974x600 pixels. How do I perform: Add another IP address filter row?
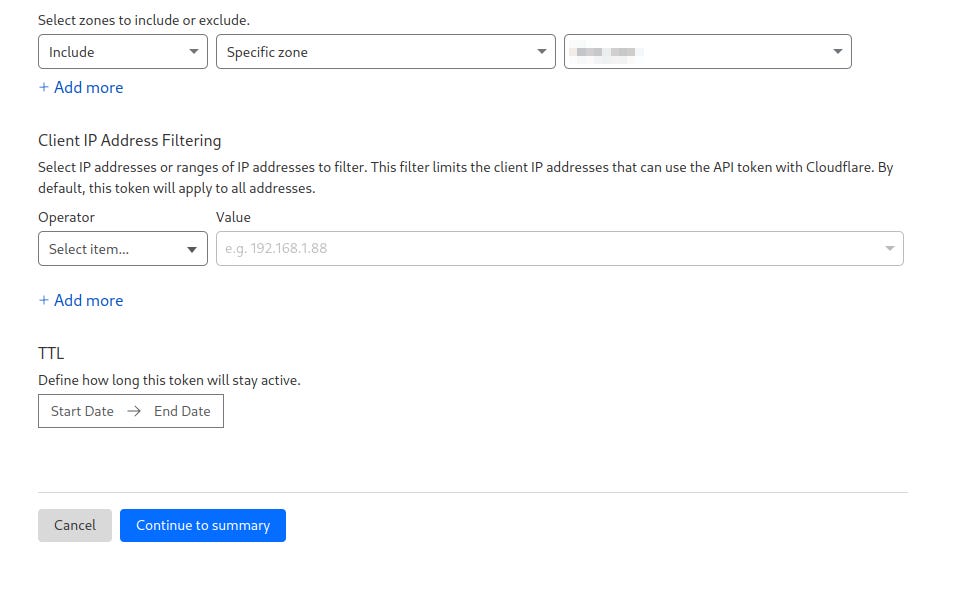(81, 300)
